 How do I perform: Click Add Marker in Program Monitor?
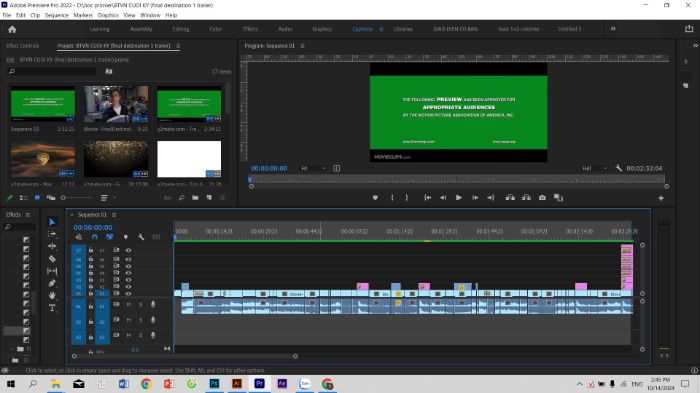click(x=375, y=198)
